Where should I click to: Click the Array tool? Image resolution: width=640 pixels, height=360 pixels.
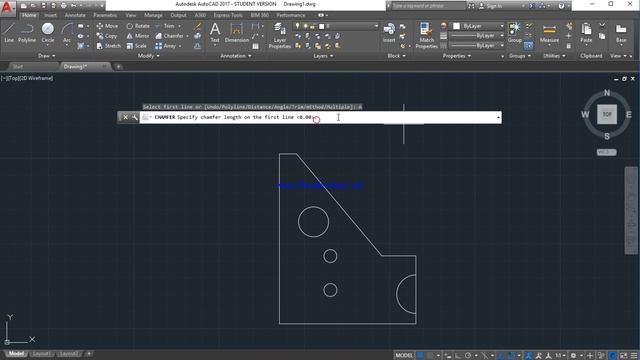(166, 46)
